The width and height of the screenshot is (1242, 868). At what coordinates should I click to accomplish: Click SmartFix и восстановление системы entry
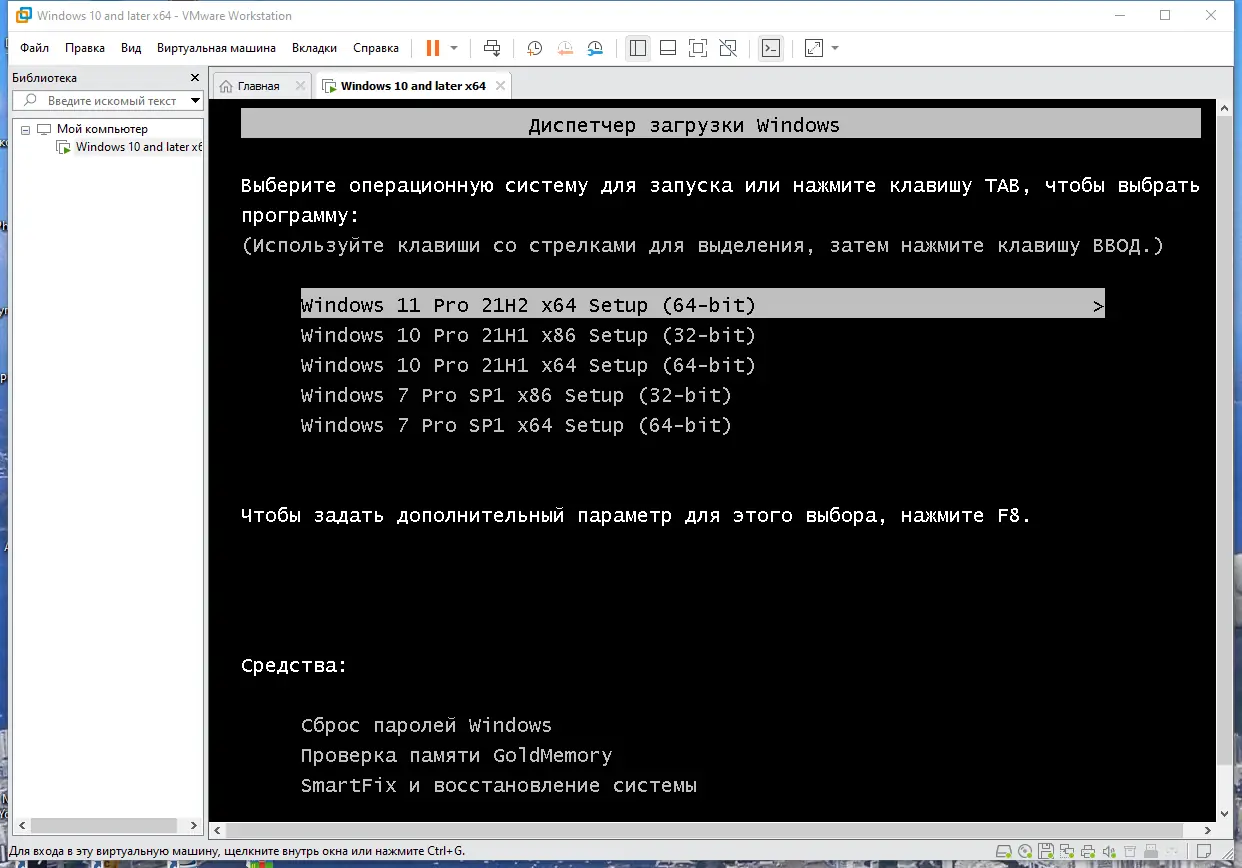tap(498, 785)
